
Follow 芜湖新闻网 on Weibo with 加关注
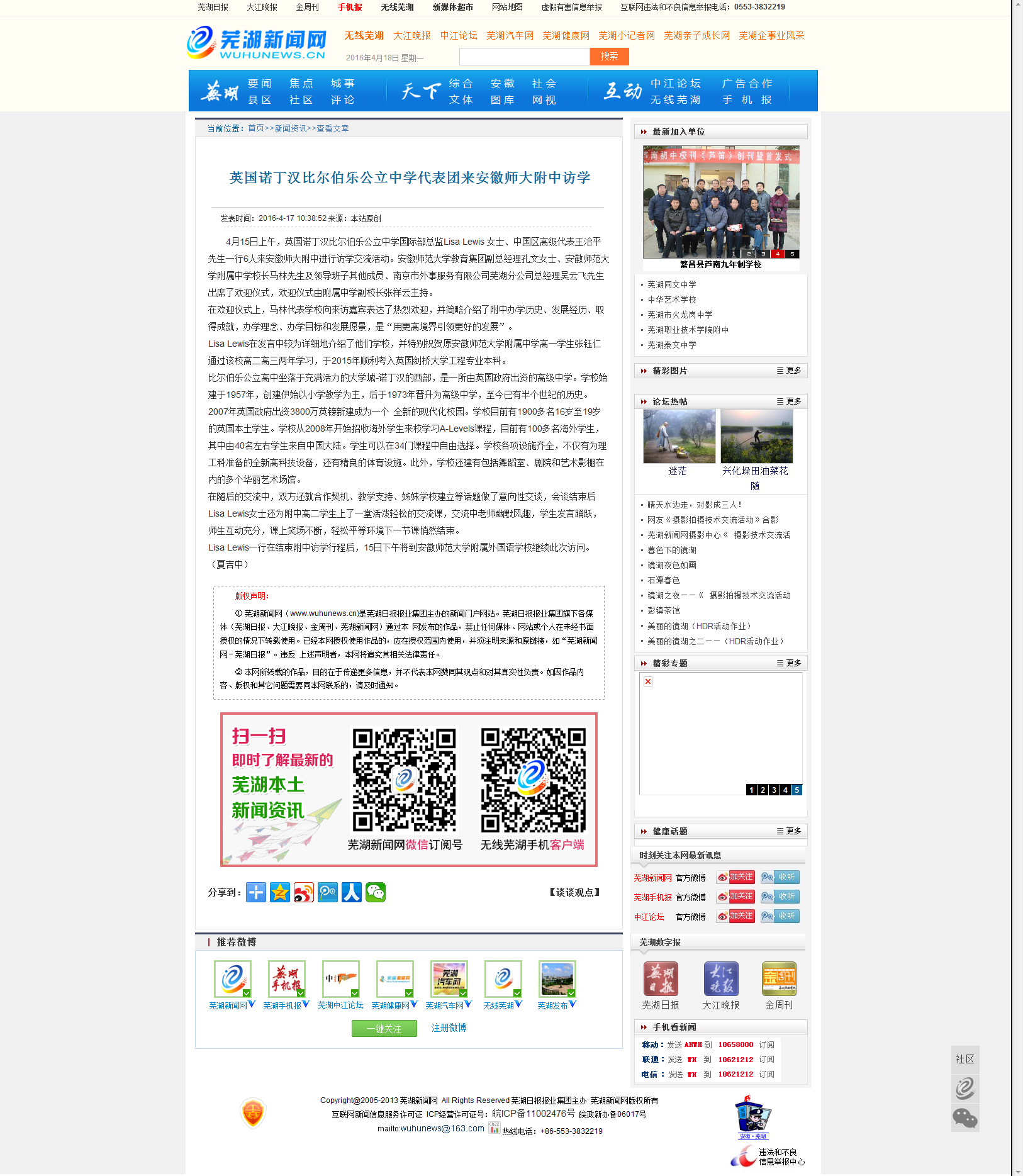pos(735,877)
